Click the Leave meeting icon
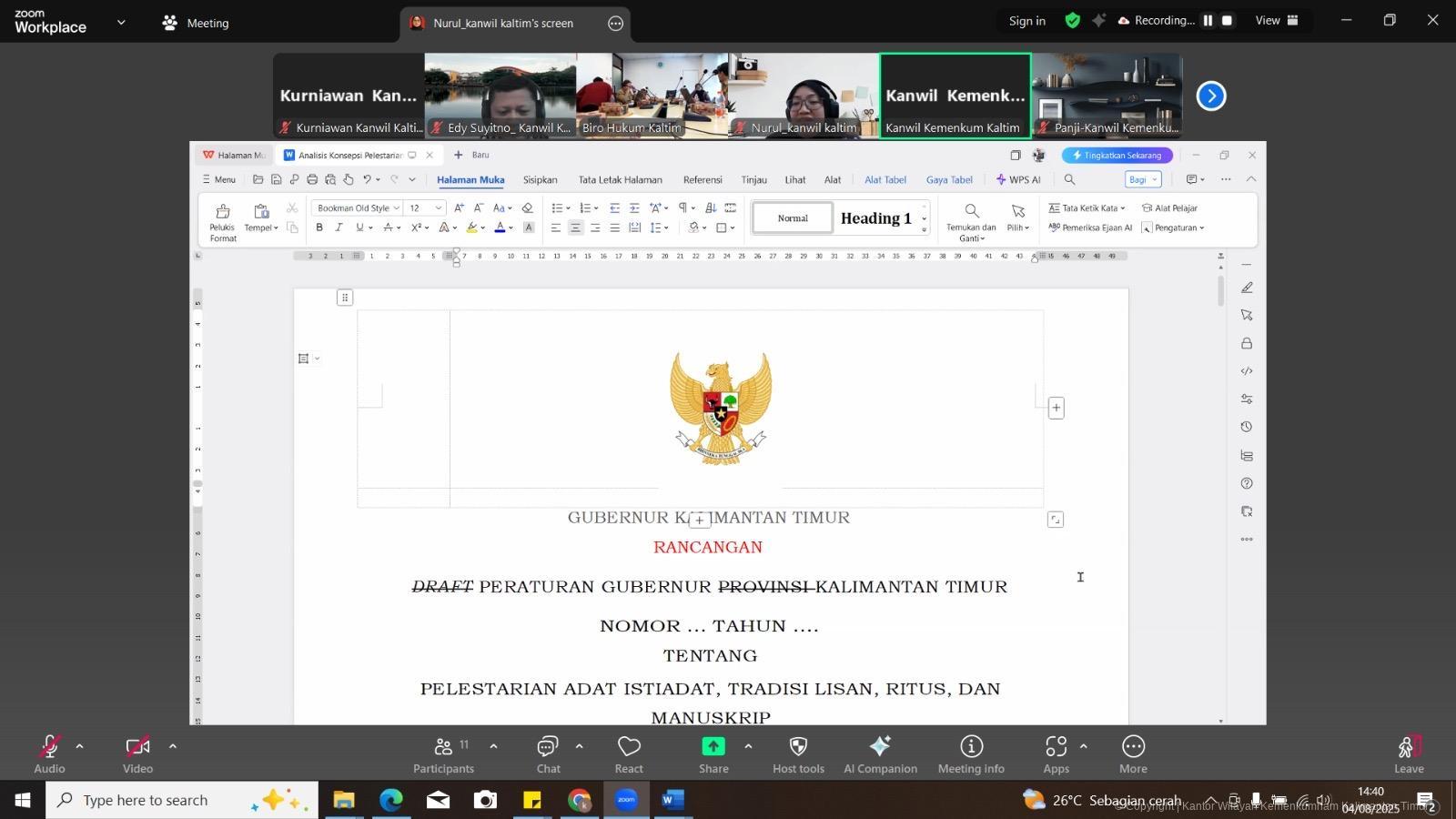This screenshot has height=819, width=1456. (1408, 748)
